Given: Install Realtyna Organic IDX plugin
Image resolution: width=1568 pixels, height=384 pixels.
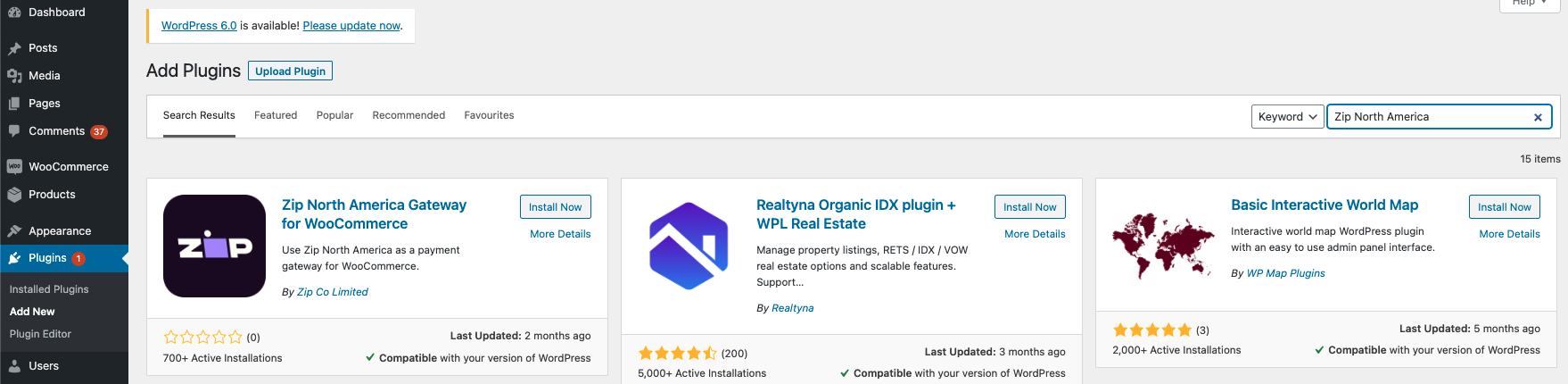Looking at the screenshot, I should point(1029,207).
